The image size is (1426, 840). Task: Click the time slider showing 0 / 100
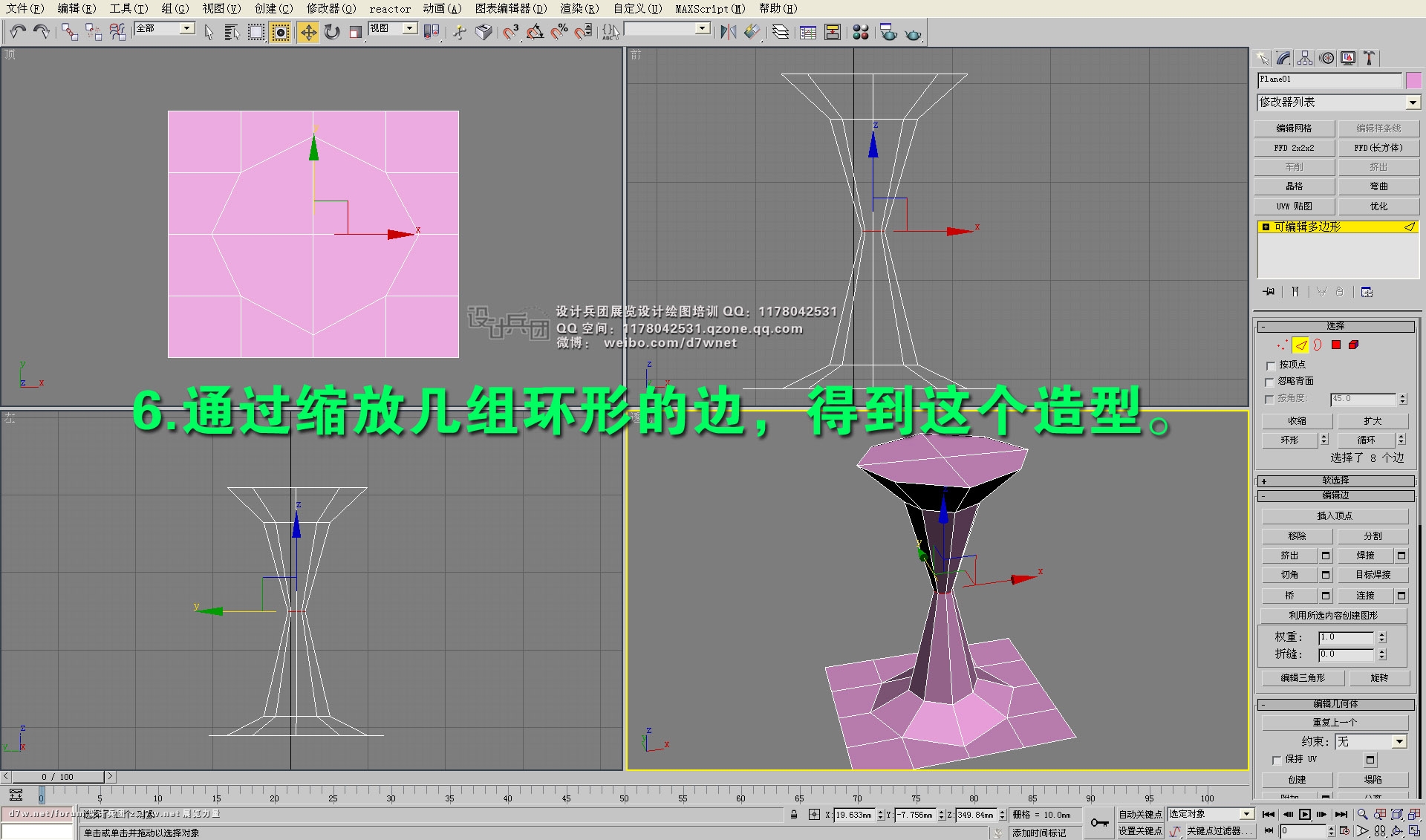click(58, 777)
